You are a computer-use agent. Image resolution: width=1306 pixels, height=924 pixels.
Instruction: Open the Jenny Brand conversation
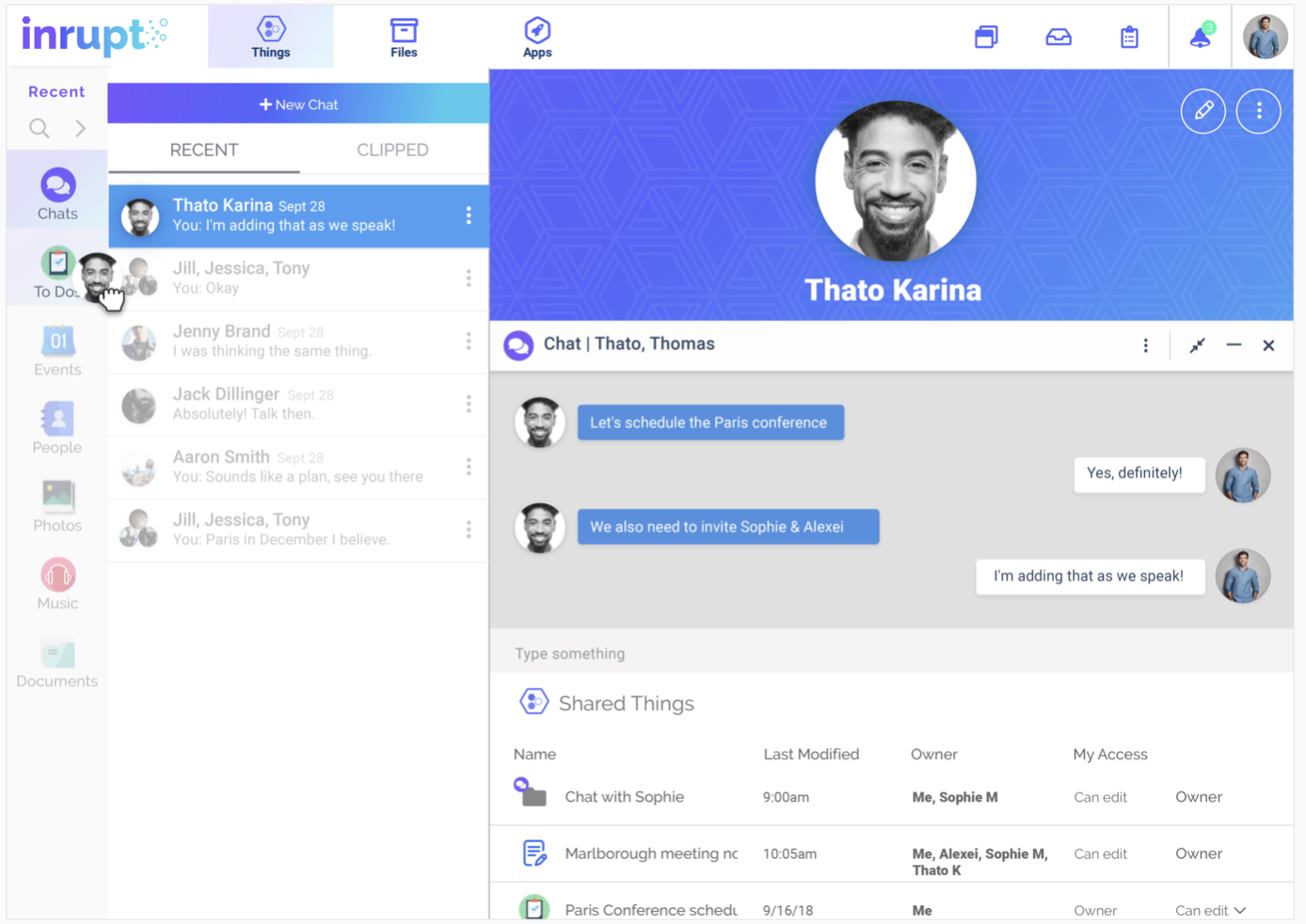[298, 342]
